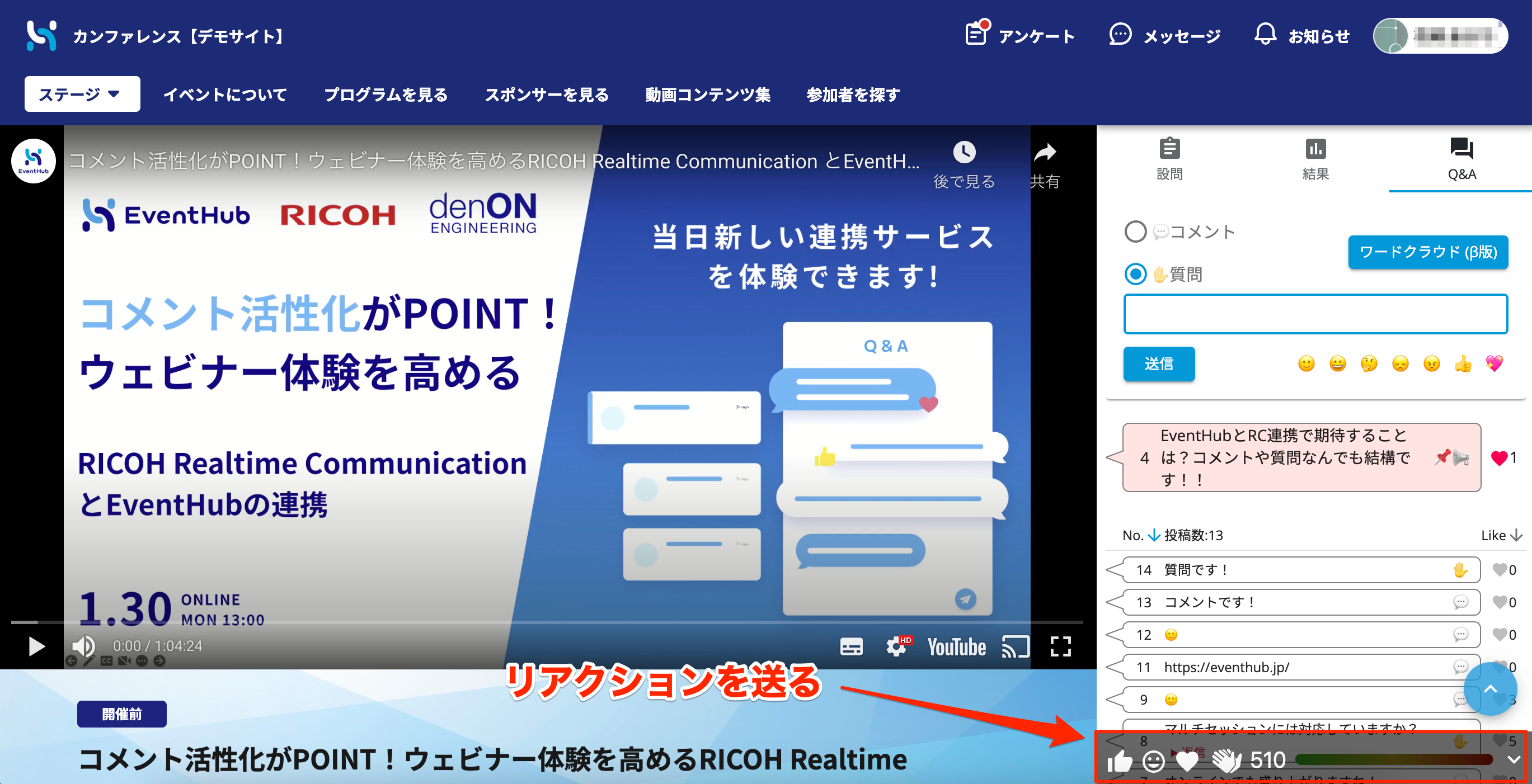This screenshot has height=784, width=1532.
Task: Send smiley face reaction in bottom bar
Action: 1154,762
